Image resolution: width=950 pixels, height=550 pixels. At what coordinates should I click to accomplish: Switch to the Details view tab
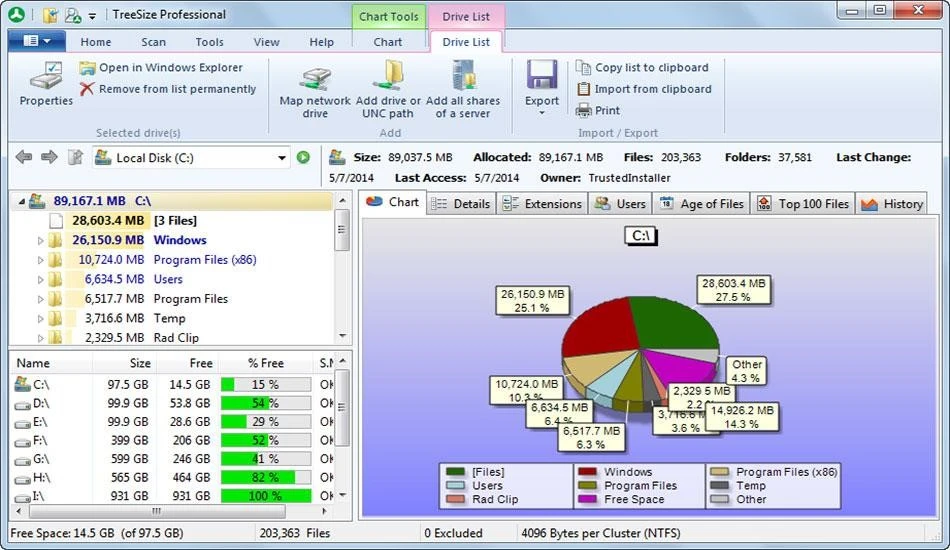(x=462, y=204)
